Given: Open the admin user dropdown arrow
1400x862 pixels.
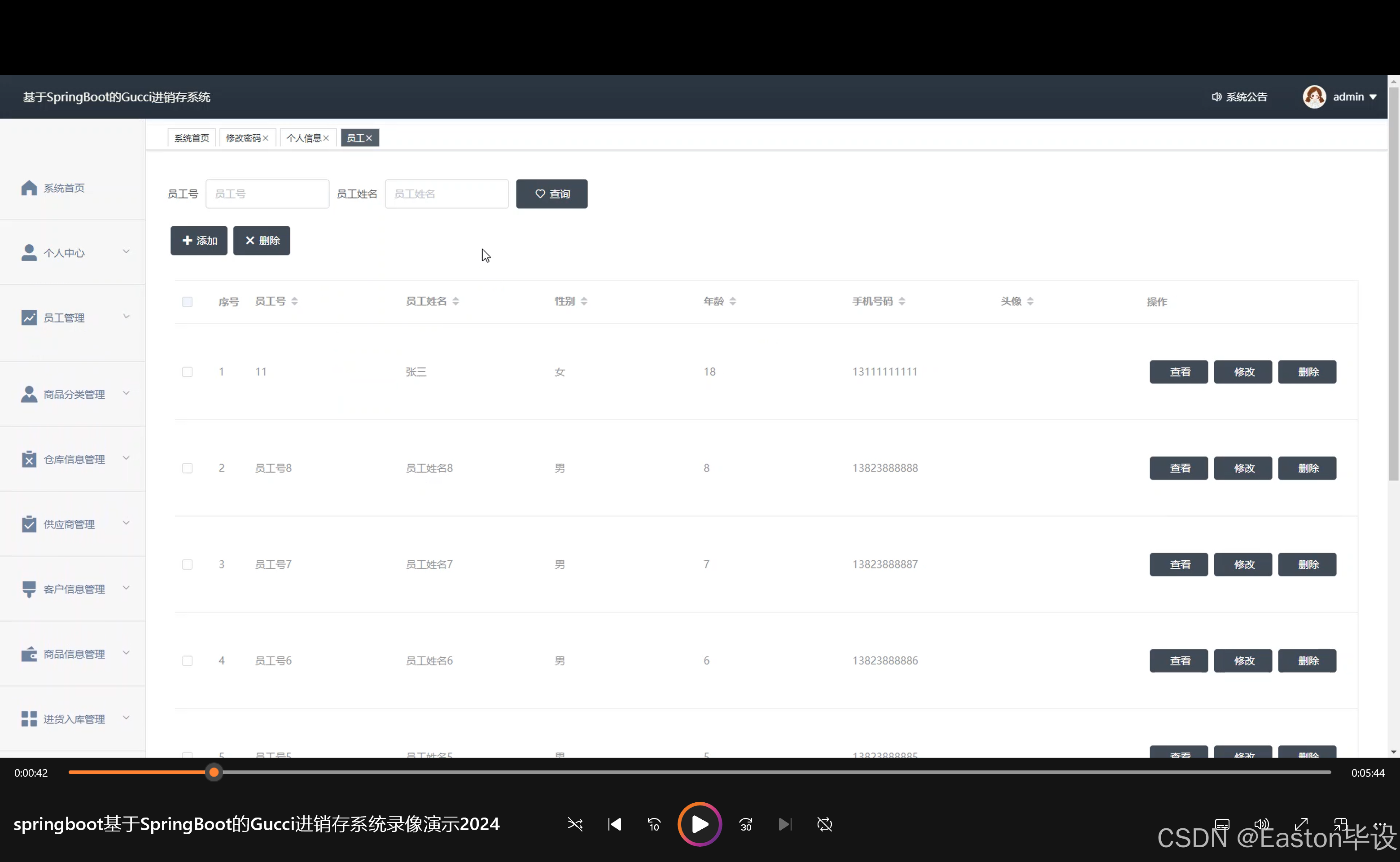Looking at the screenshot, I should click(1373, 97).
